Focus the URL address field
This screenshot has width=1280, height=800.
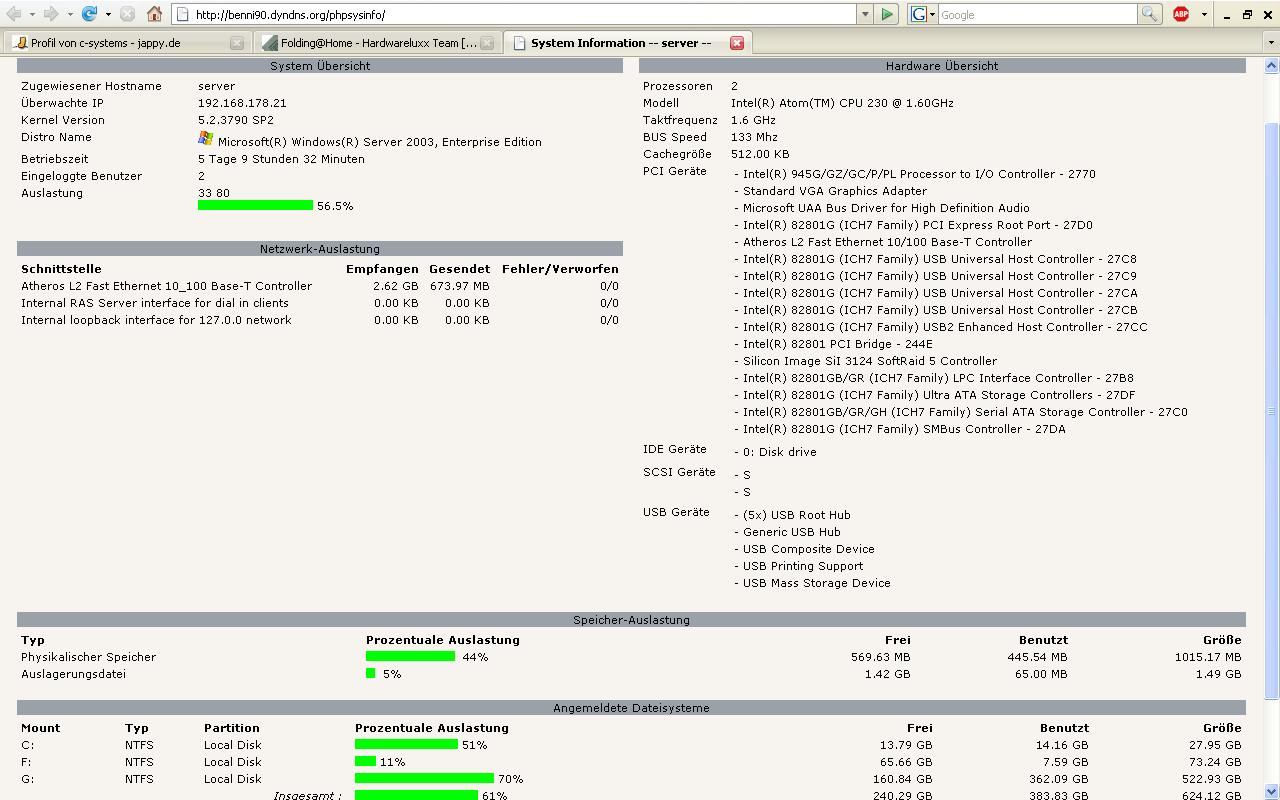coord(525,15)
